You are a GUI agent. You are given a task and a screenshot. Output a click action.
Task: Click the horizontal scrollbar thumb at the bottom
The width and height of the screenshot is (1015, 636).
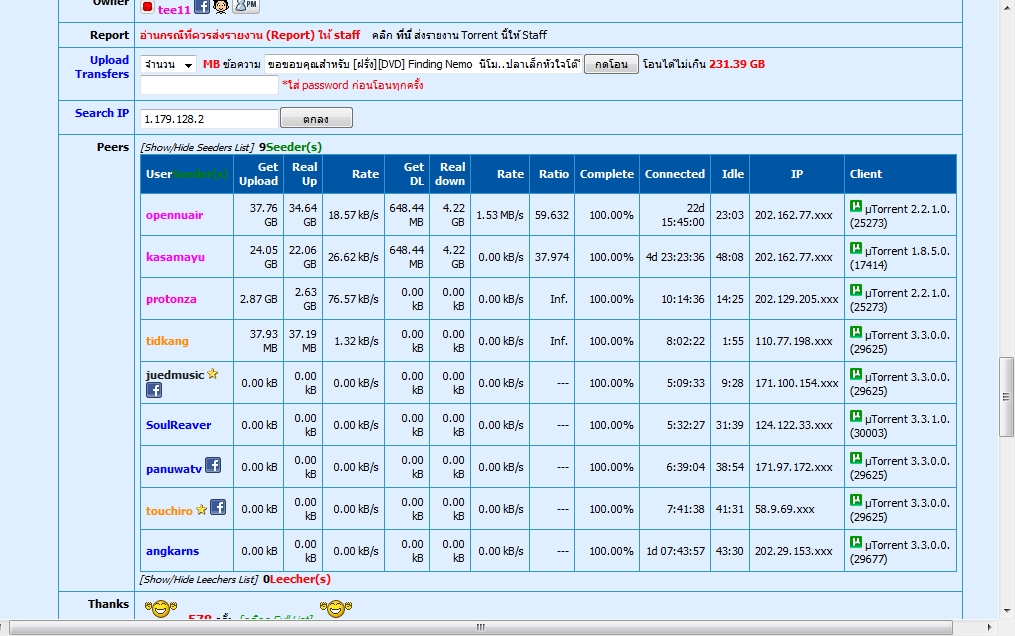tap(480, 627)
